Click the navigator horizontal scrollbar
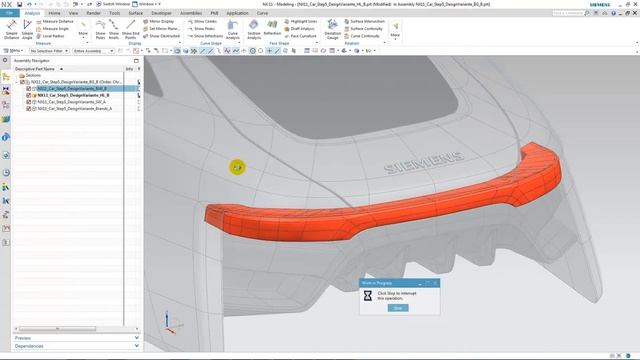Viewport: 640px width, 360px height. pyautogui.click(x=57, y=329)
